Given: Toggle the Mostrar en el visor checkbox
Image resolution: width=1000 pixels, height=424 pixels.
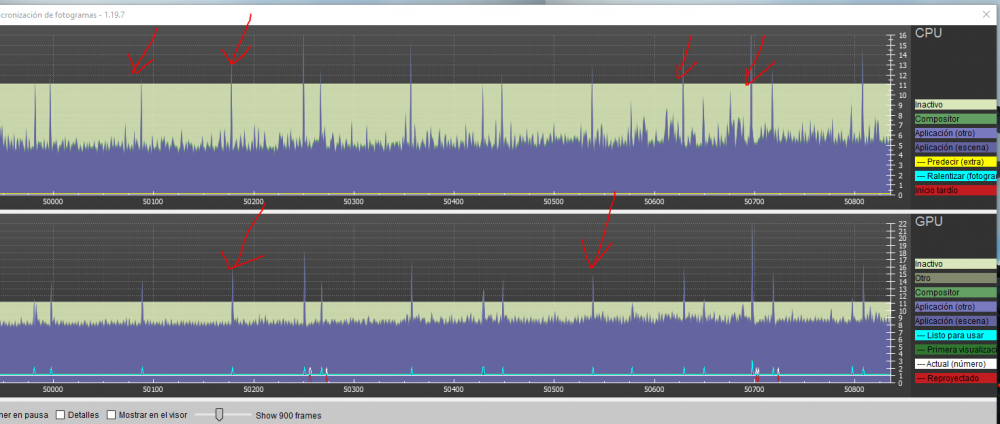Looking at the screenshot, I should pos(112,414).
